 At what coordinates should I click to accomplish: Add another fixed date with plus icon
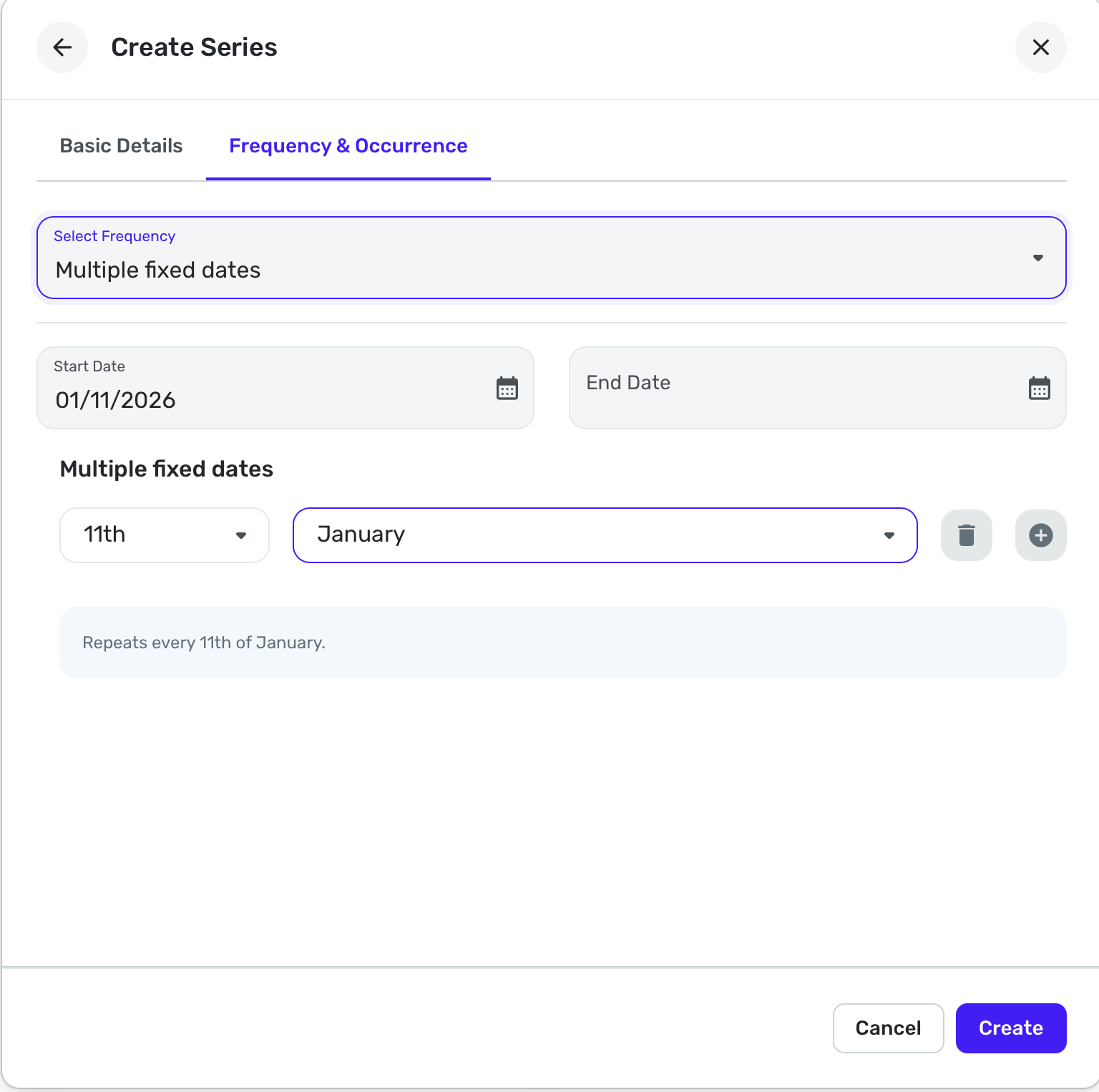pyautogui.click(x=1040, y=535)
